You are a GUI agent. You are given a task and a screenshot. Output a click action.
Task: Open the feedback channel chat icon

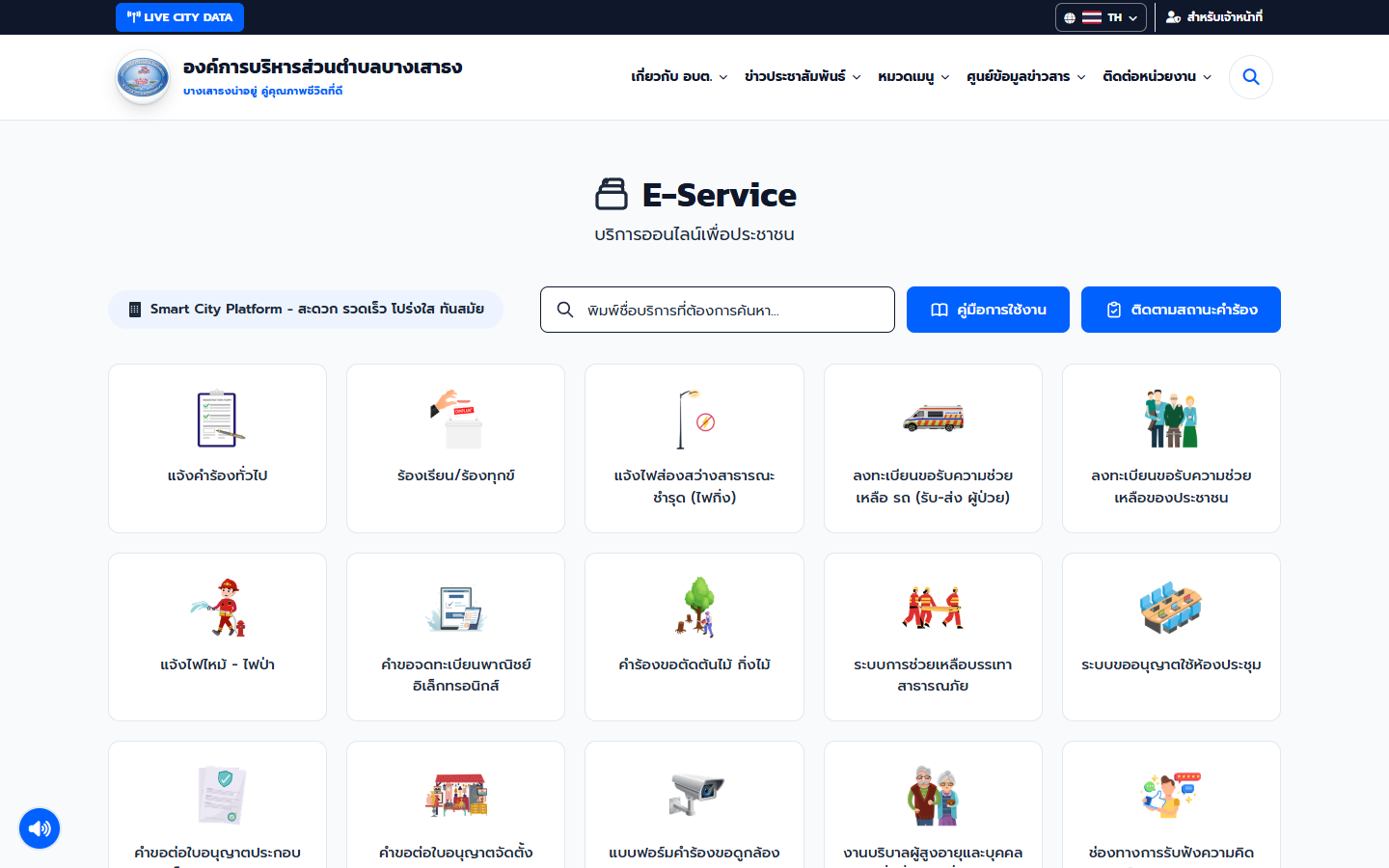click(1171, 795)
